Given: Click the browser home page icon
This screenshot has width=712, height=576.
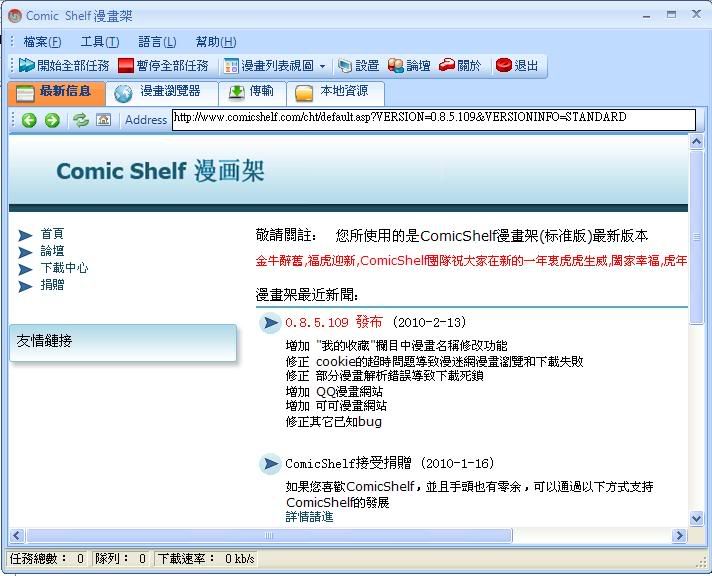Looking at the screenshot, I should pyautogui.click(x=103, y=120).
